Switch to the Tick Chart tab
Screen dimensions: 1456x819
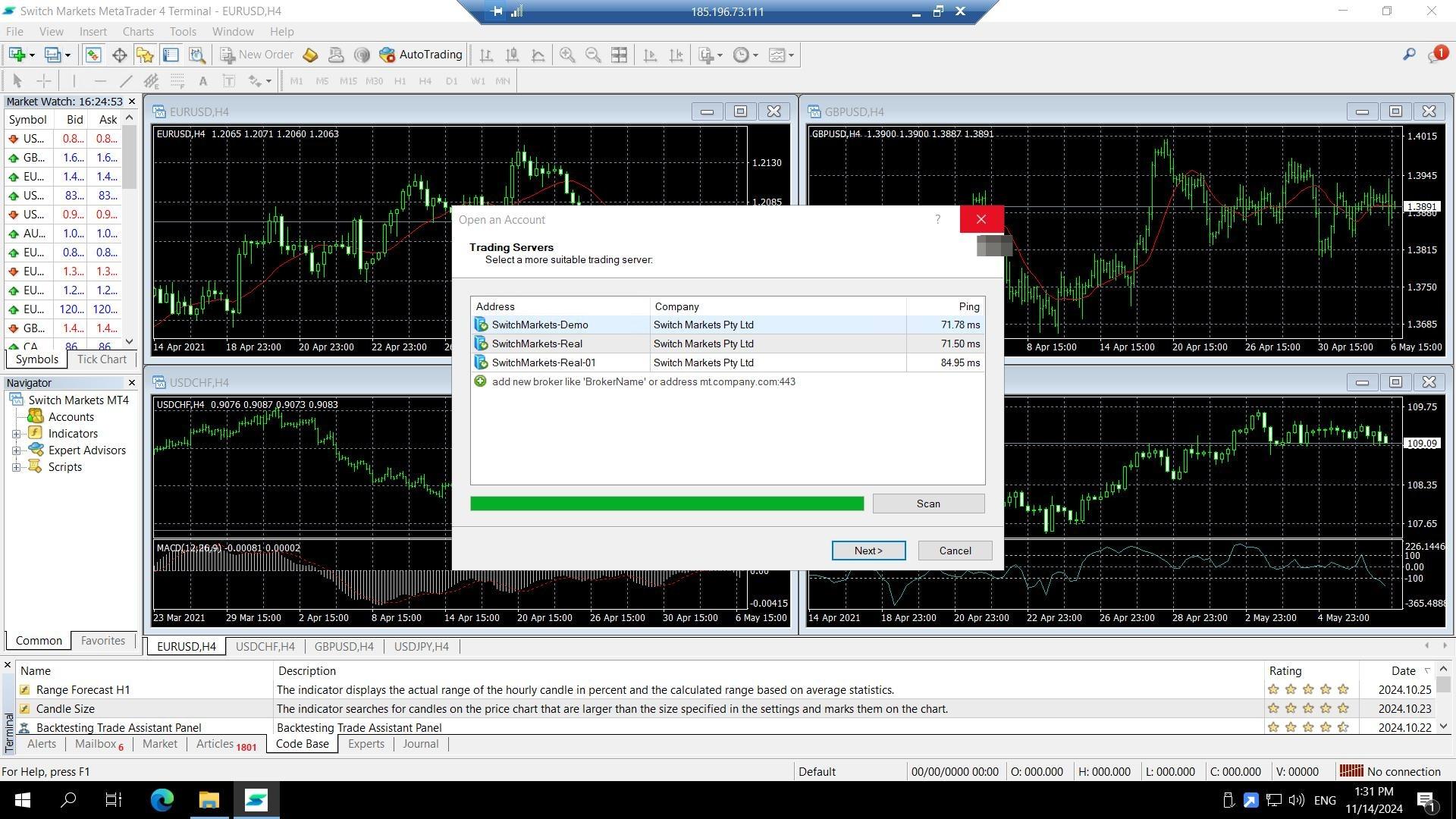tap(102, 359)
